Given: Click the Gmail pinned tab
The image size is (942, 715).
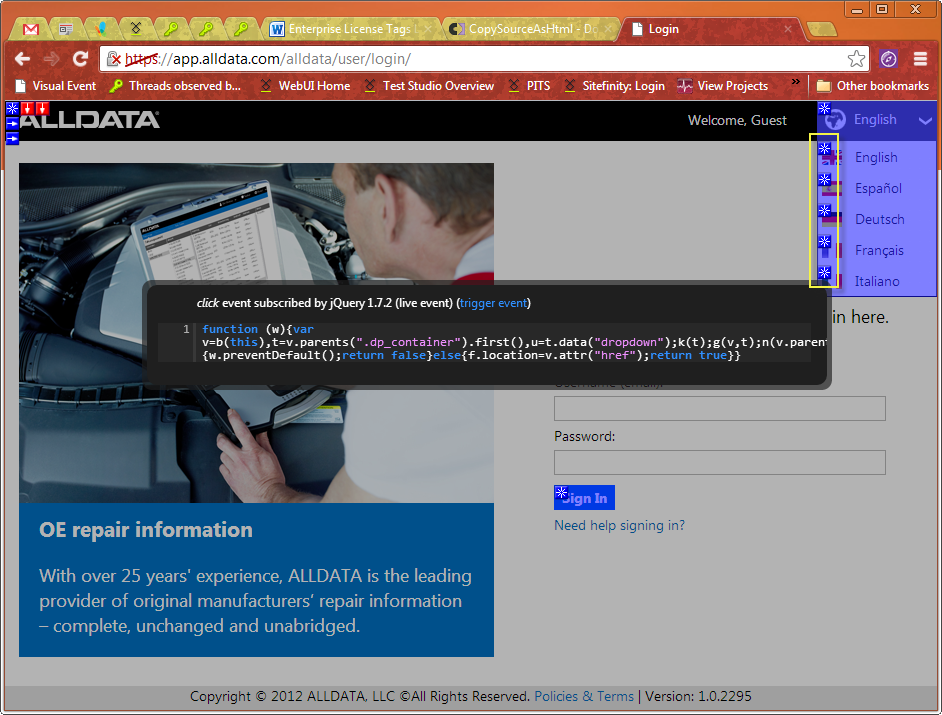Looking at the screenshot, I should pos(31,29).
